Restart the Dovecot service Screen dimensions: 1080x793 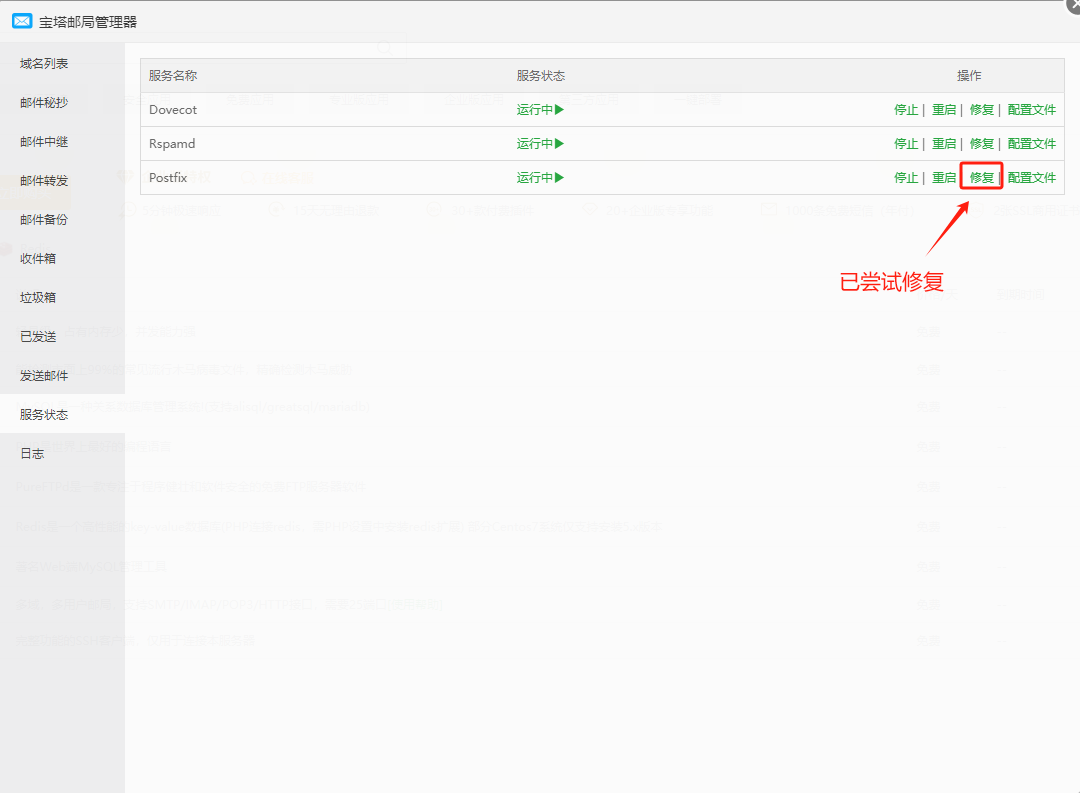pos(944,110)
